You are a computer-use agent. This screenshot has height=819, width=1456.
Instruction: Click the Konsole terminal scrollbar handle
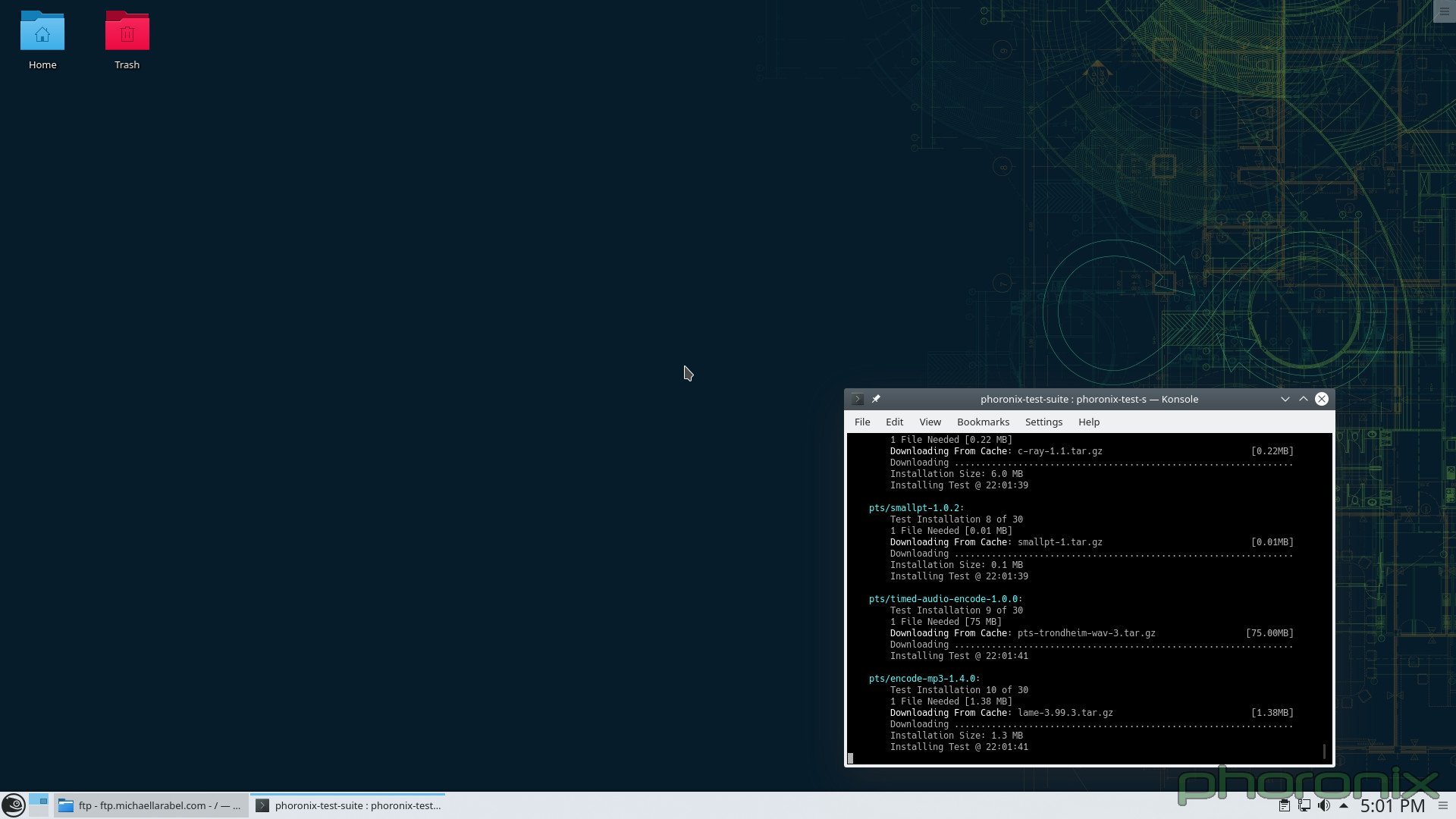(x=1324, y=751)
